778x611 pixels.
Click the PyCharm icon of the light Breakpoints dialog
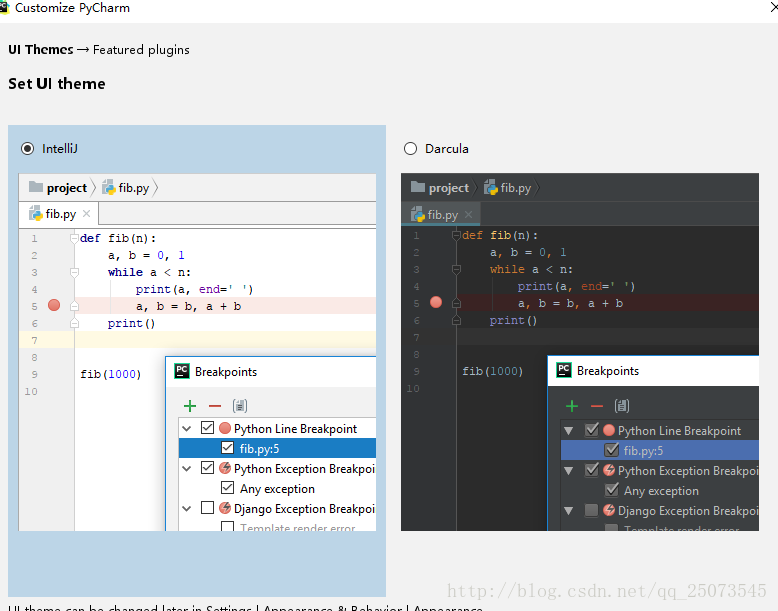tap(182, 371)
